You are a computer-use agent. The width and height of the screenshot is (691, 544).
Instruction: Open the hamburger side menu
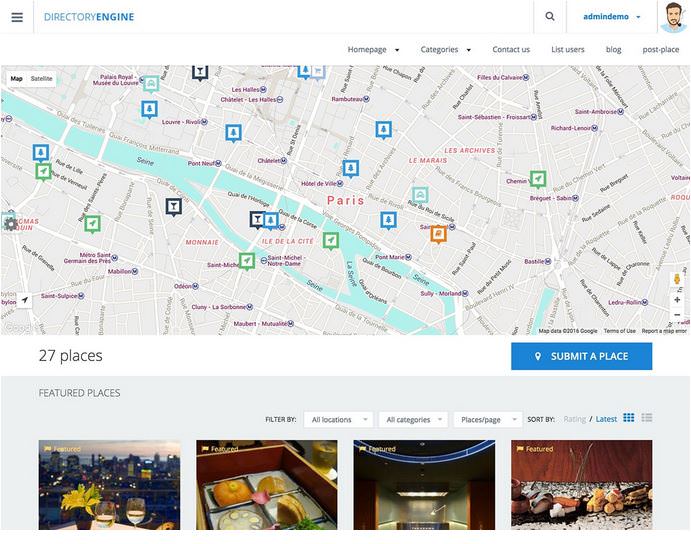pyautogui.click(x=17, y=17)
